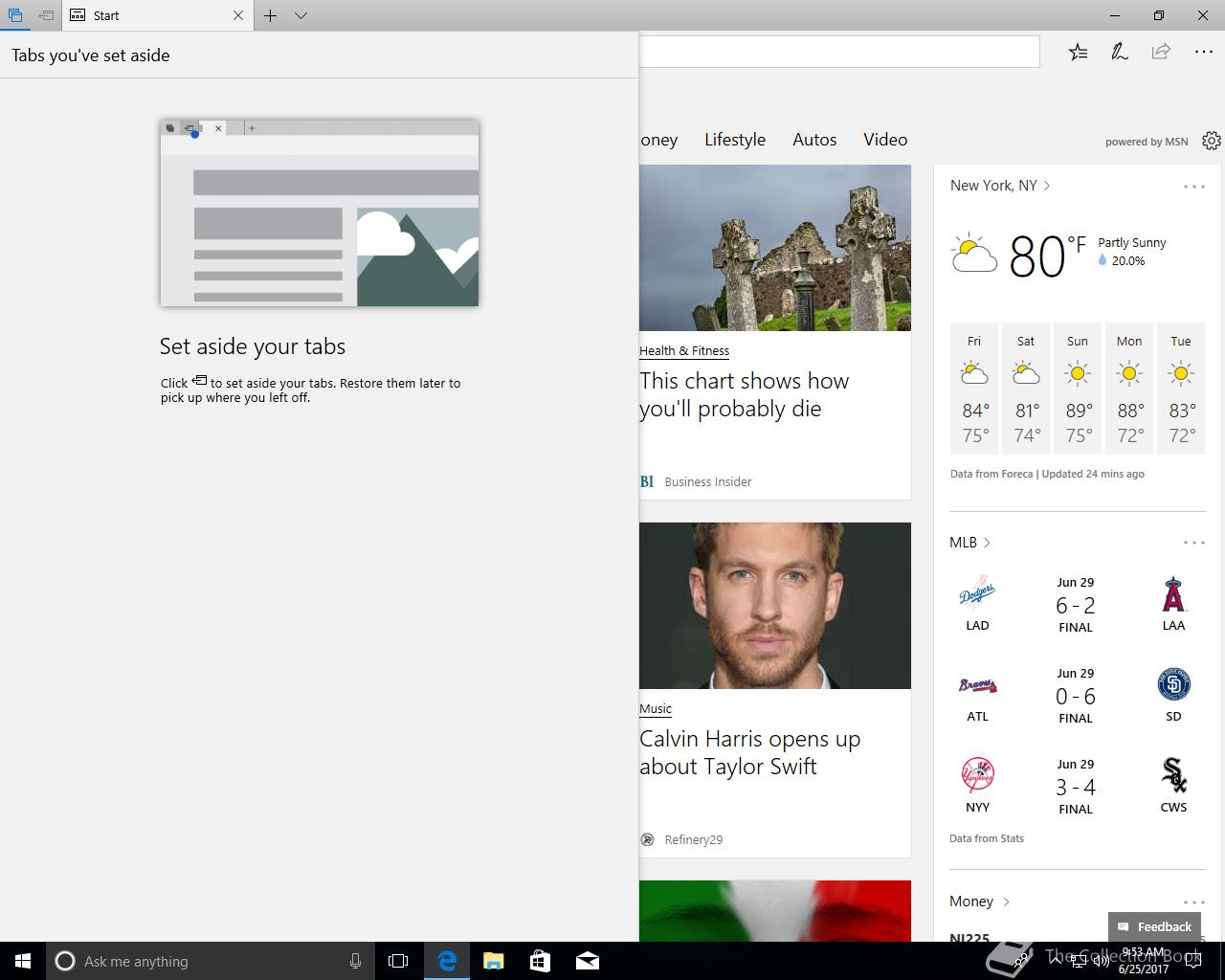This screenshot has width=1225, height=980.
Task: Click Cortana Ask me anything box
Action: tap(211, 961)
